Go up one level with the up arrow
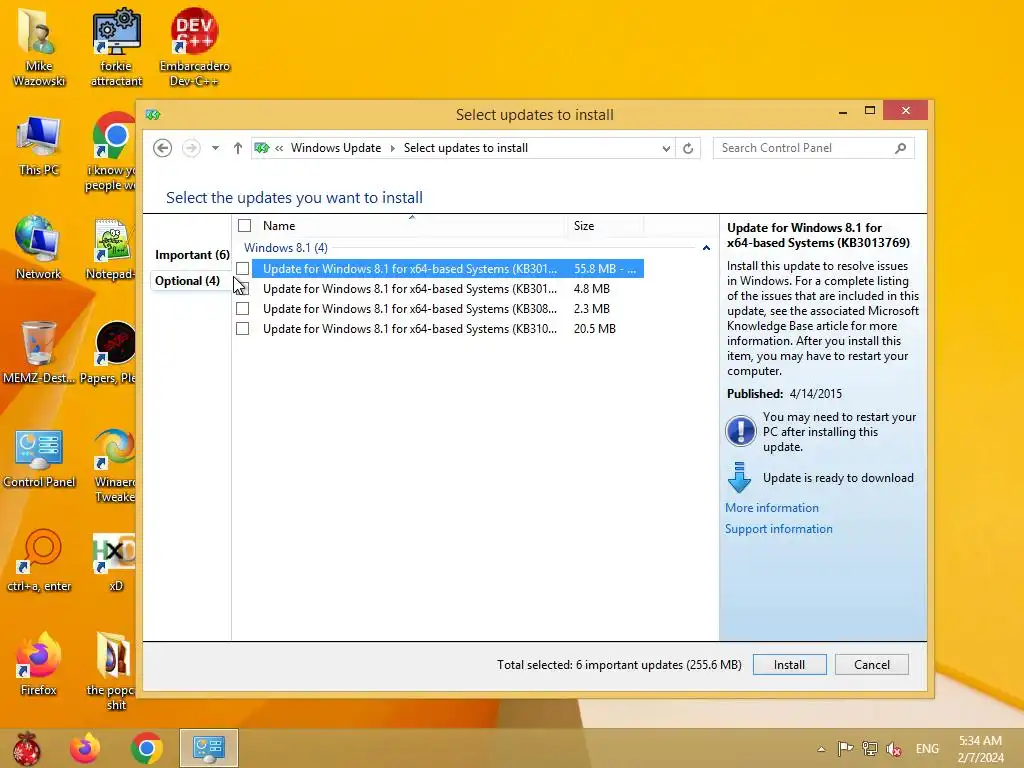The width and height of the screenshot is (1024, 768). click(x=238, y=148)
